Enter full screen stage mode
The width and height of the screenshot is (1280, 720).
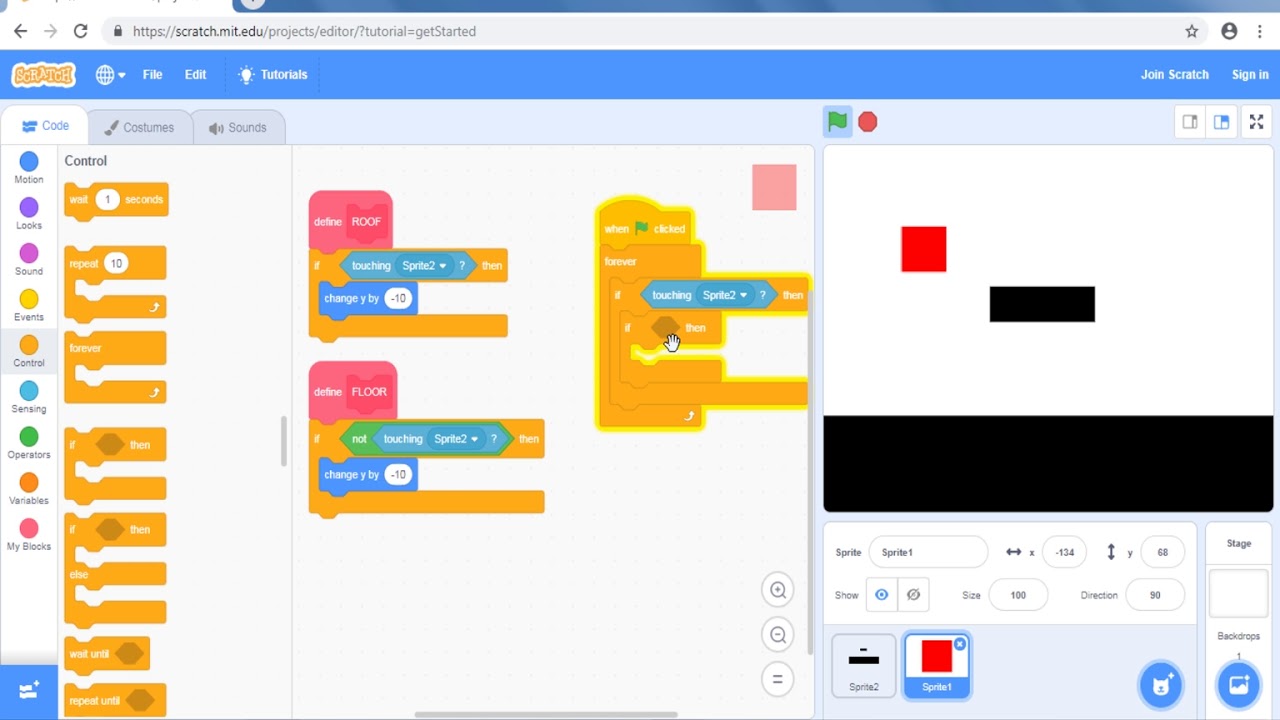coord(1257,122)
